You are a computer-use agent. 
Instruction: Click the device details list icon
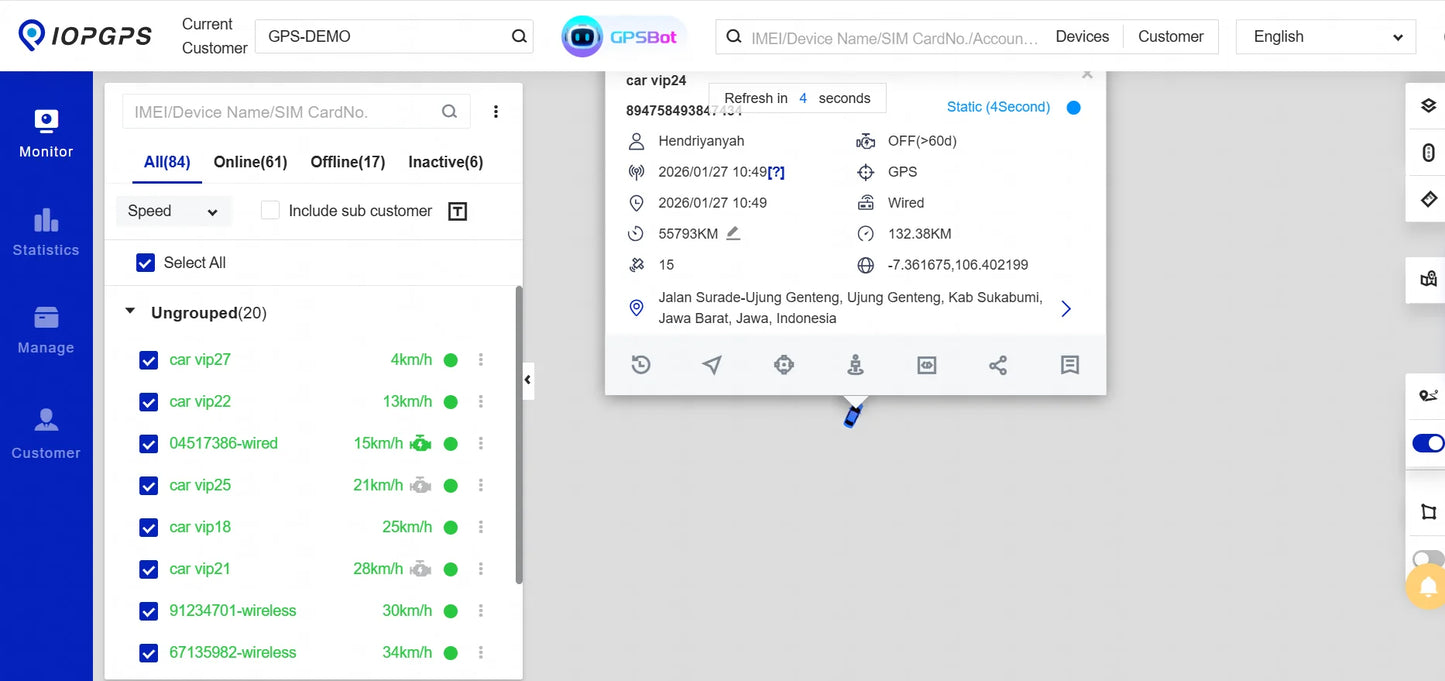tap(1070, 365)
